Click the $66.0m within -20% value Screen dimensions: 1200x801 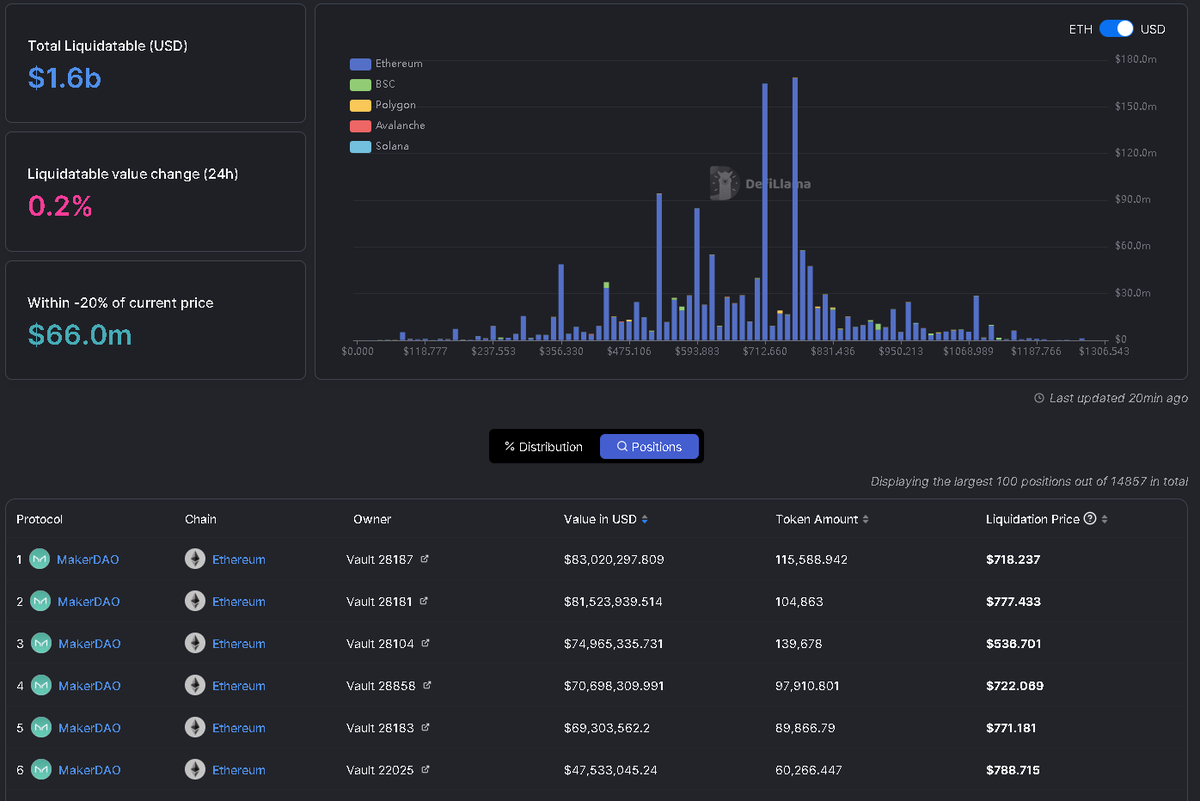pyautogui.click(x=80, y=335)
